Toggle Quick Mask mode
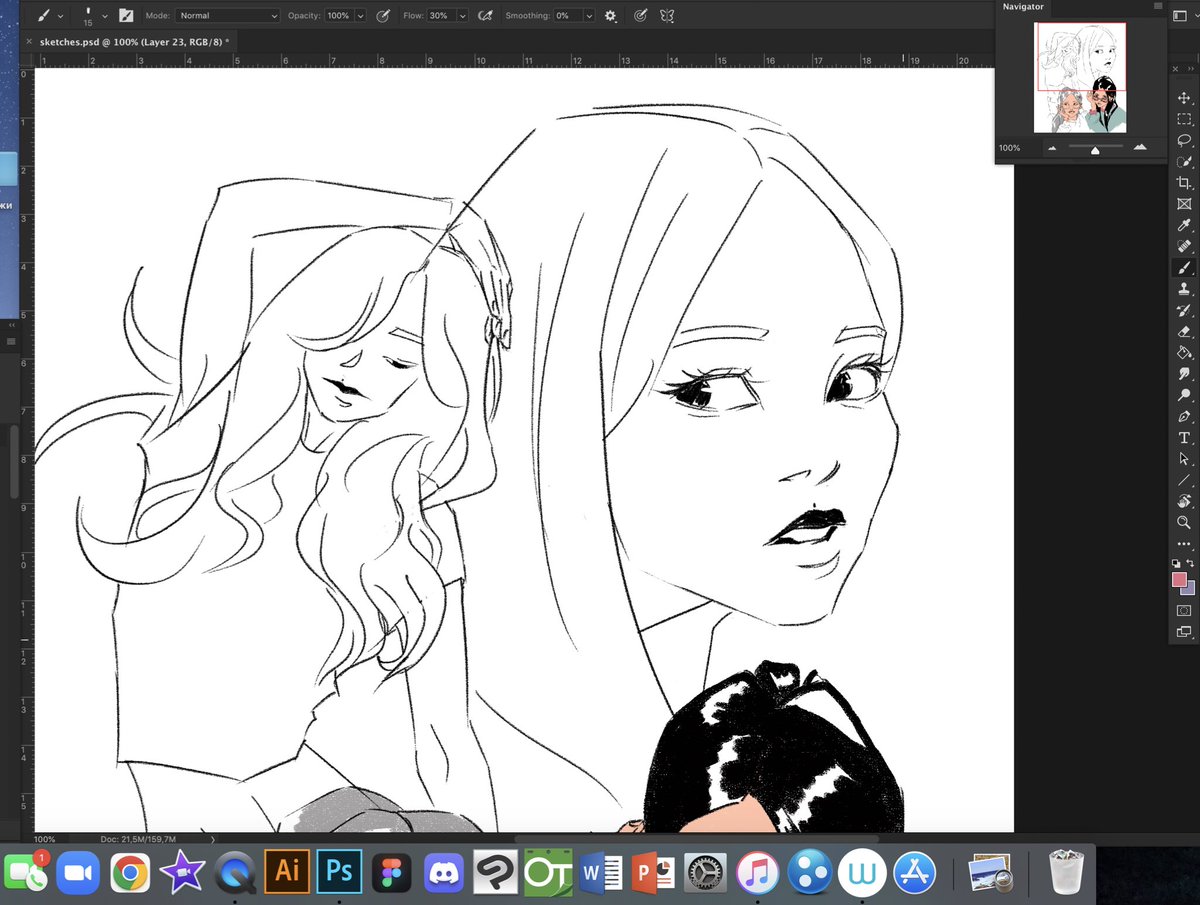Screen dimensions: 1200x905 tap(1184, 610)
